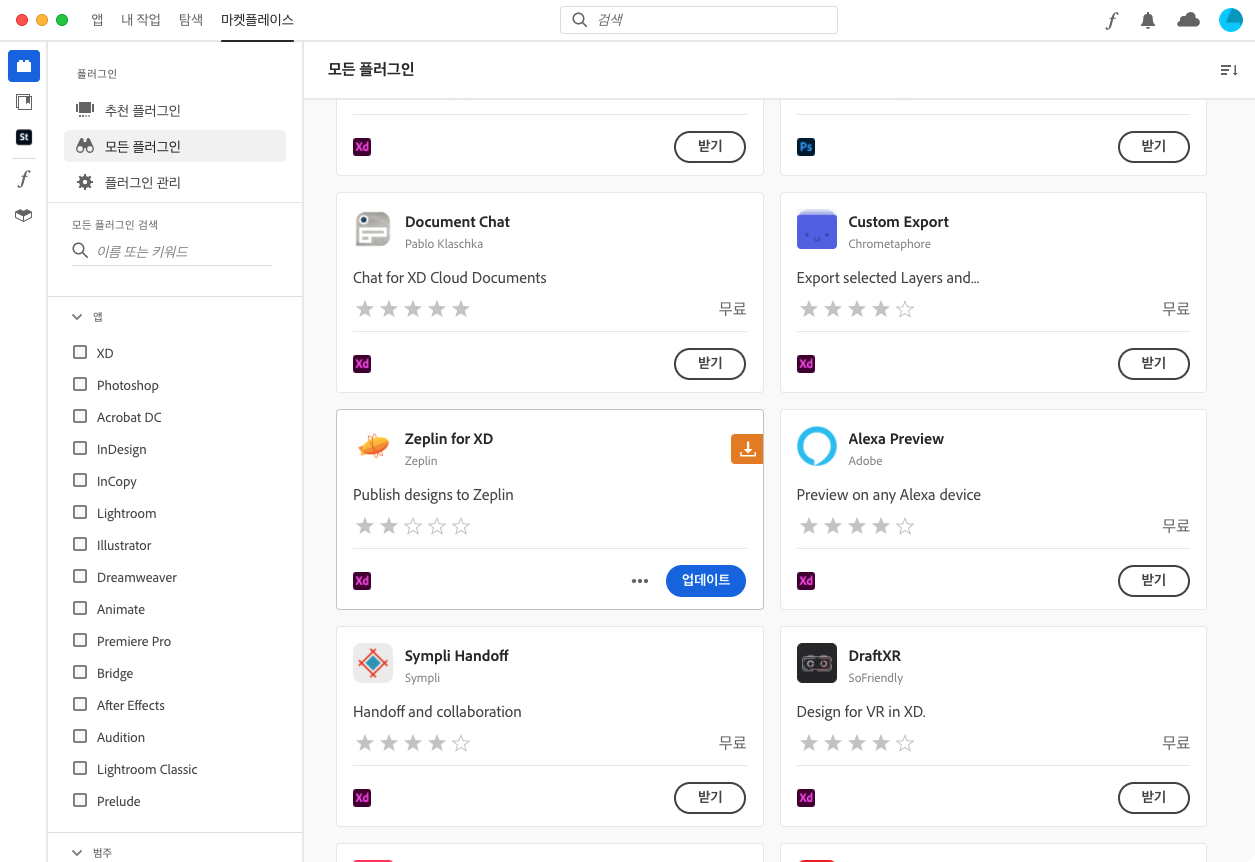
Task: Focus the 이름 또는 키워드 plugin search field
Action: [x=172, y=251]
